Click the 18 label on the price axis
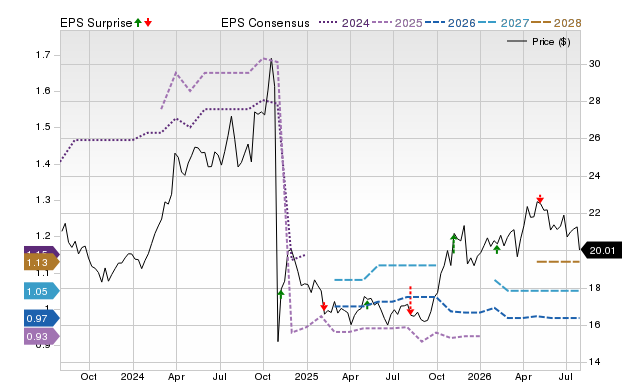 click(x=595, y=288)
